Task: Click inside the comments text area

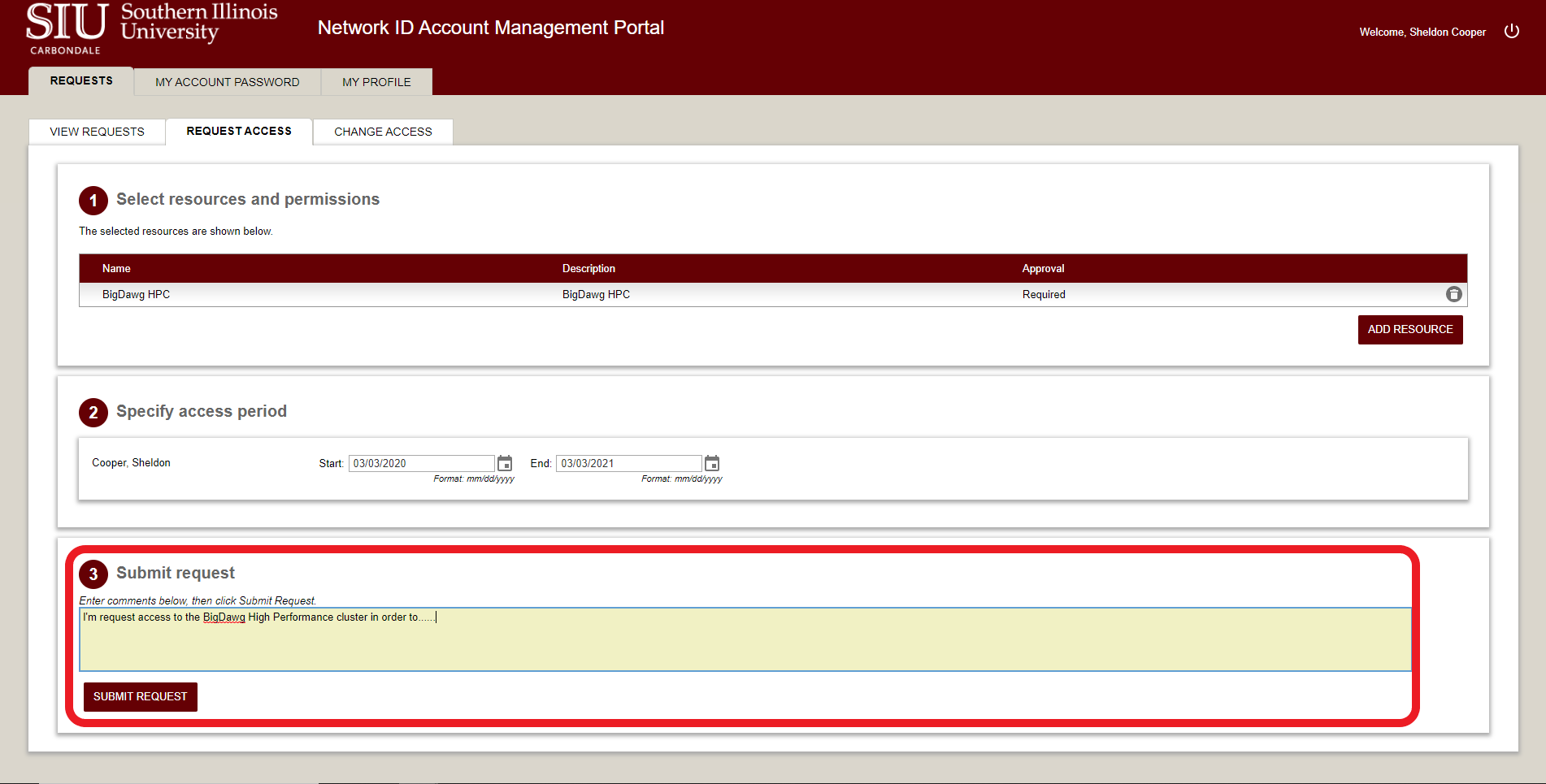Action: 745,639
